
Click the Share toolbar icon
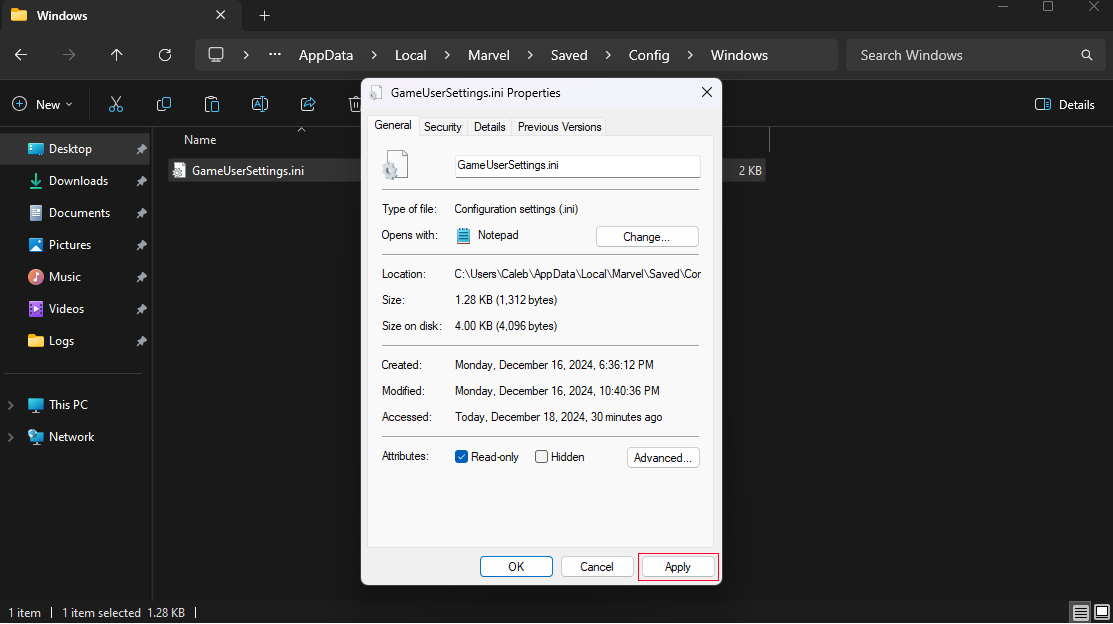(x=308, y=104)
